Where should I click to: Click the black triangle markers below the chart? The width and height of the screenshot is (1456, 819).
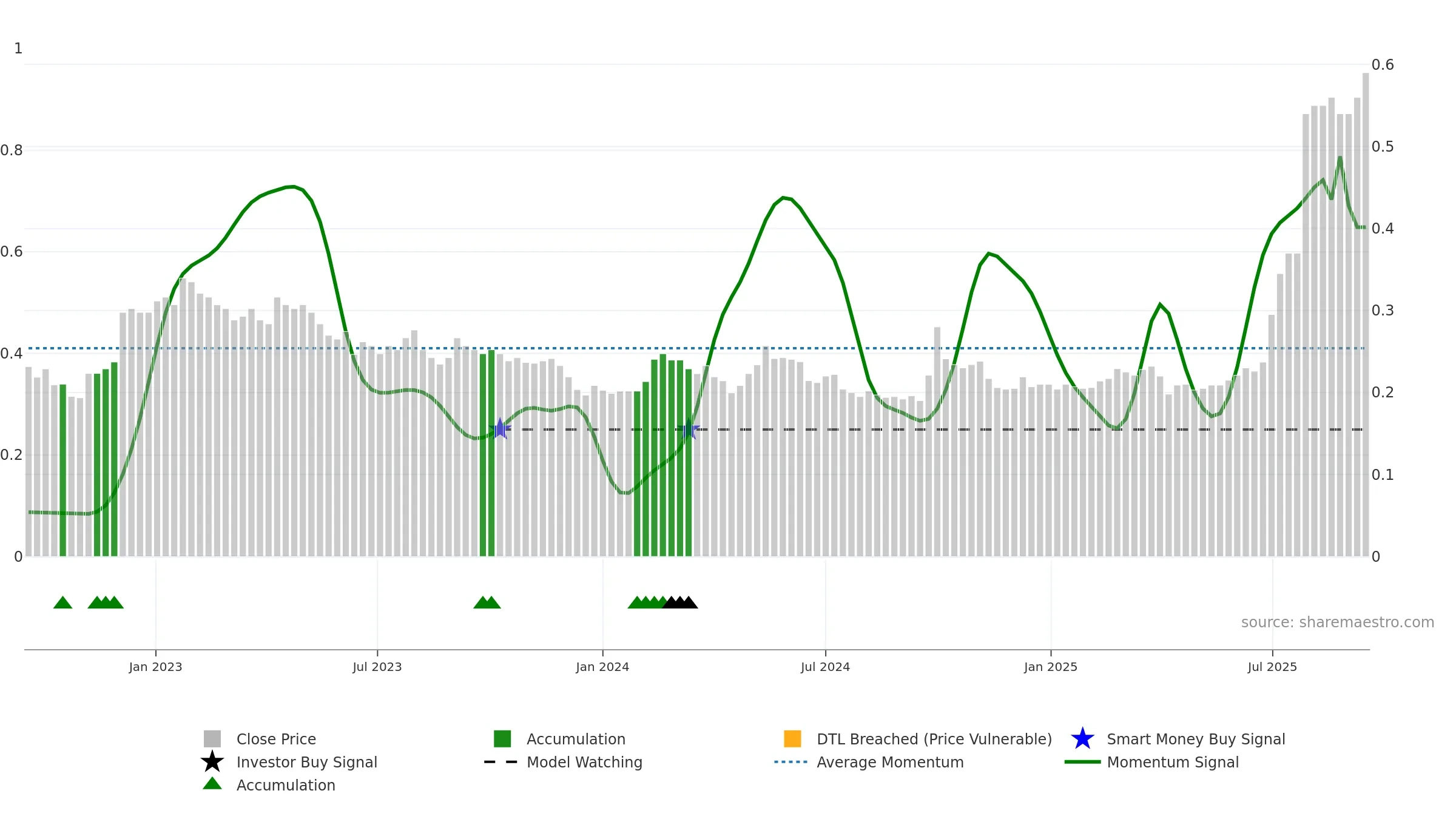[680, 602]
